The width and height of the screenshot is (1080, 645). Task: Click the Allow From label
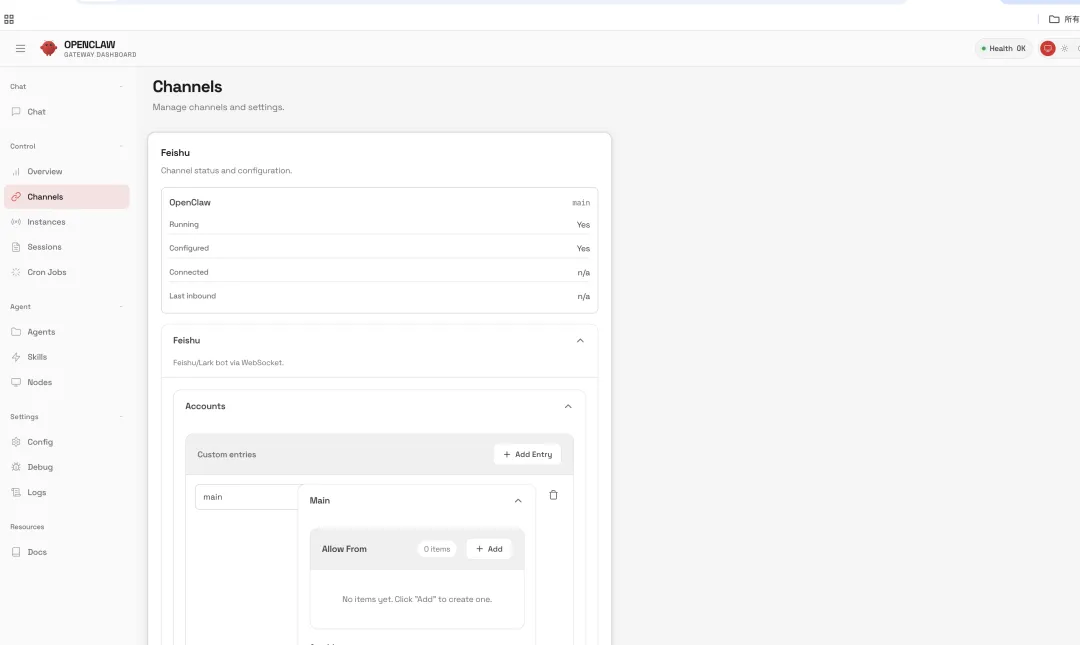pos(344,549)
